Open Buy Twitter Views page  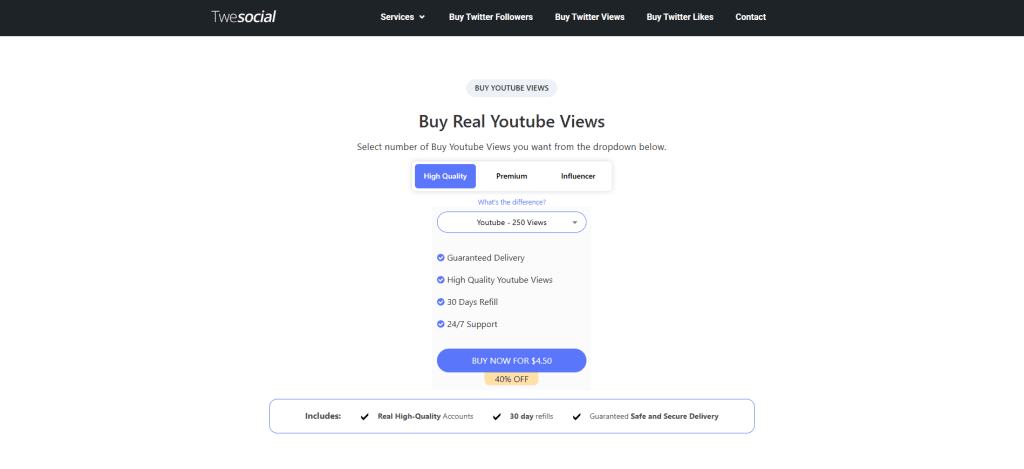[x=590, y=17]
